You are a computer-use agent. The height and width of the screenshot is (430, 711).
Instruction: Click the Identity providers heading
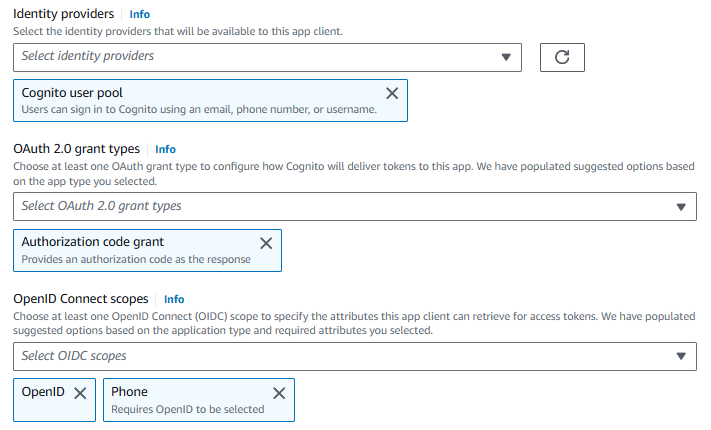click(x=63, y=14)
